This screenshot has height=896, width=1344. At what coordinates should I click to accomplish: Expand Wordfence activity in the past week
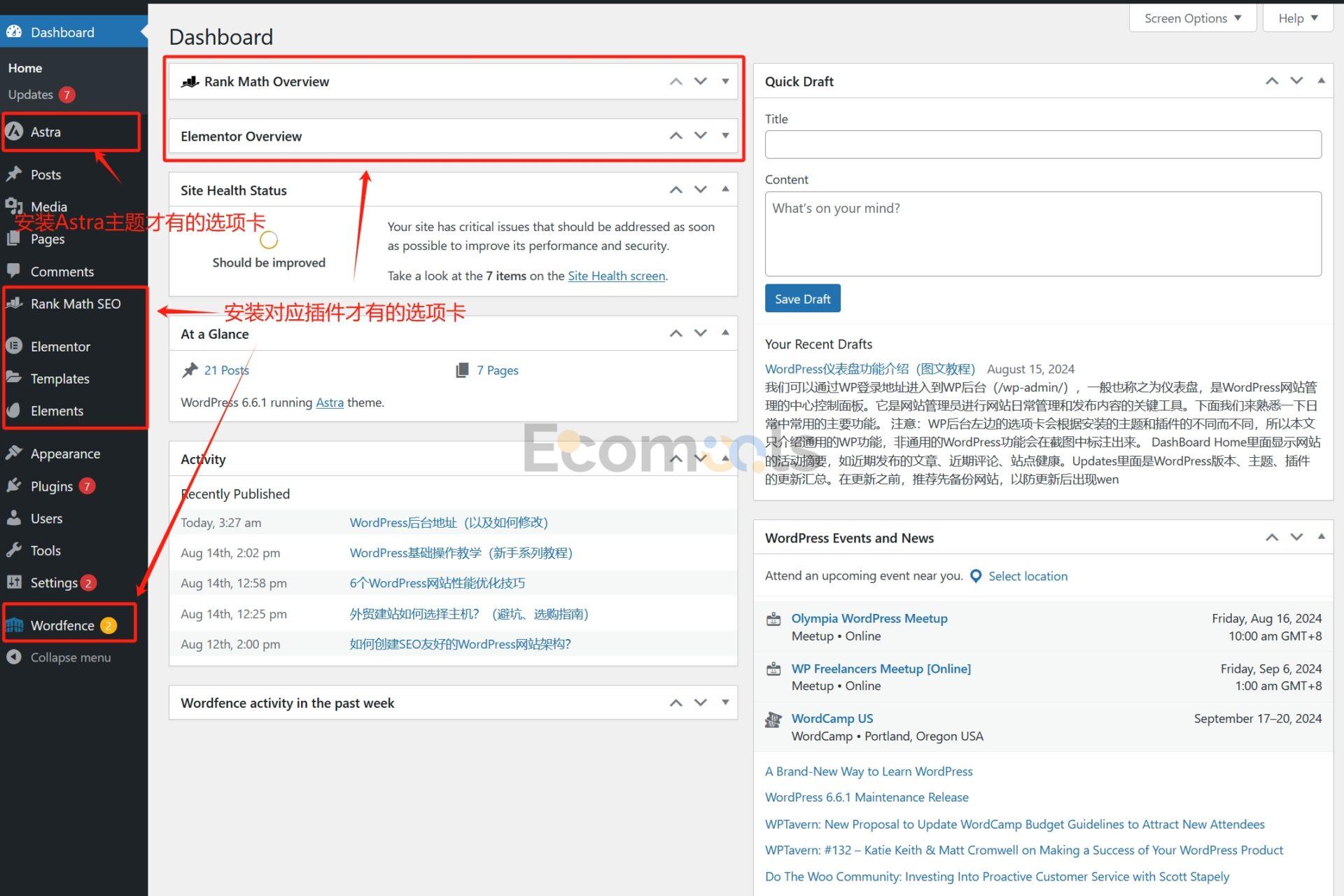pos(725,703)
